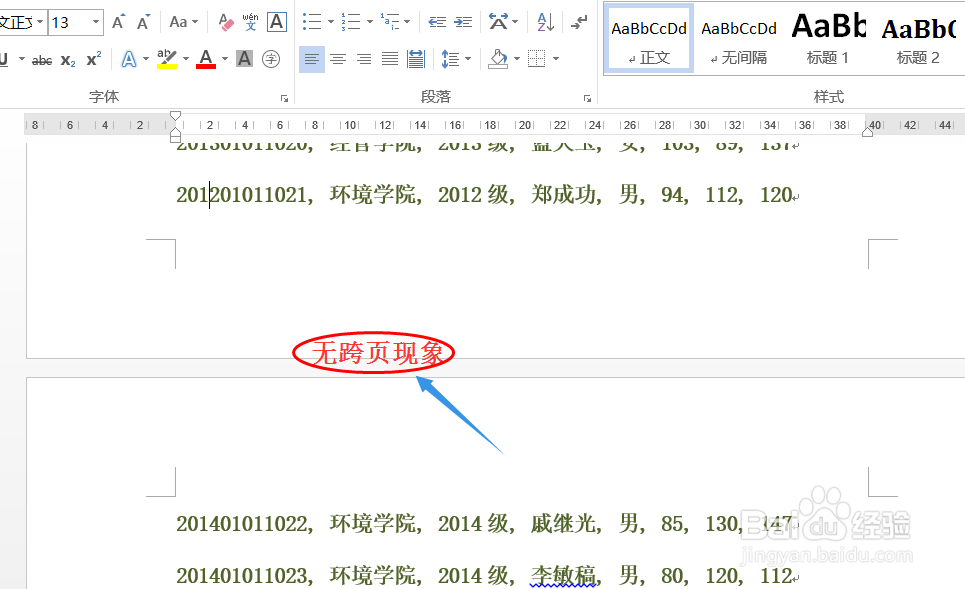
Task: Click the Show/Hide paragraph marks icon
Action: coord(579,24)
